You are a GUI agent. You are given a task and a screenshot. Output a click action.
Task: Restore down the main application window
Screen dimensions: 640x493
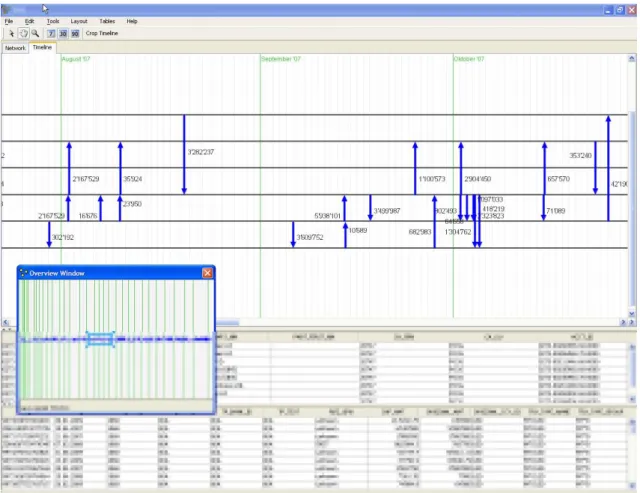pos(620,10)
